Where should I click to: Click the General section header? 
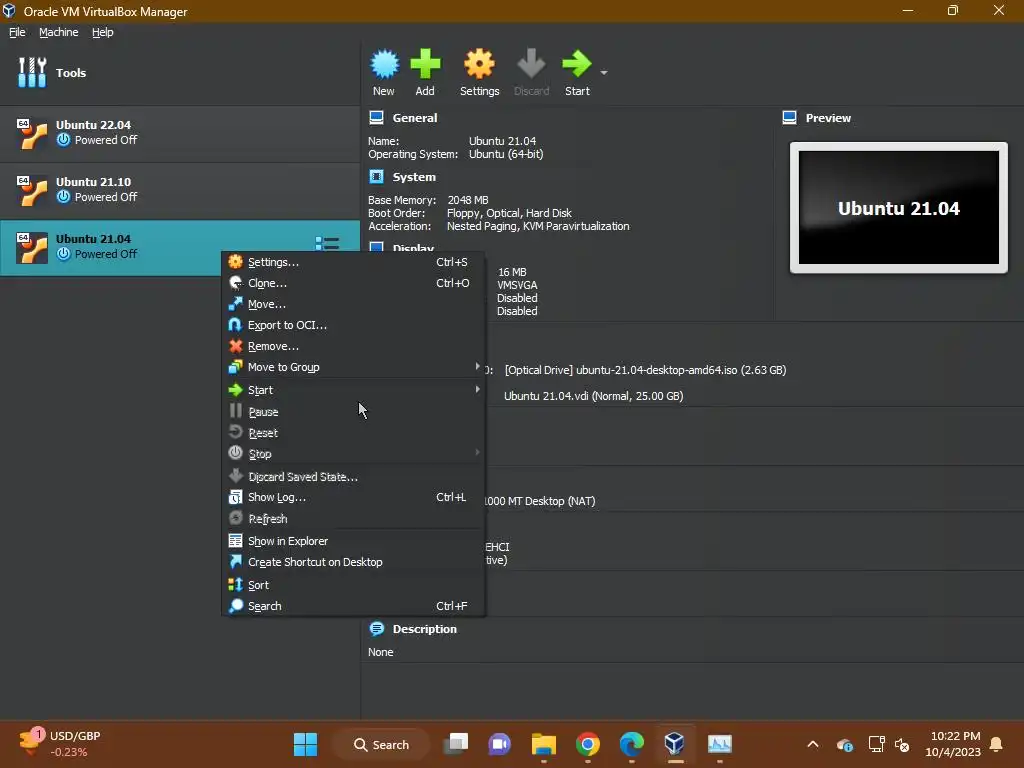pyautogui.click(x=415, y=118)
